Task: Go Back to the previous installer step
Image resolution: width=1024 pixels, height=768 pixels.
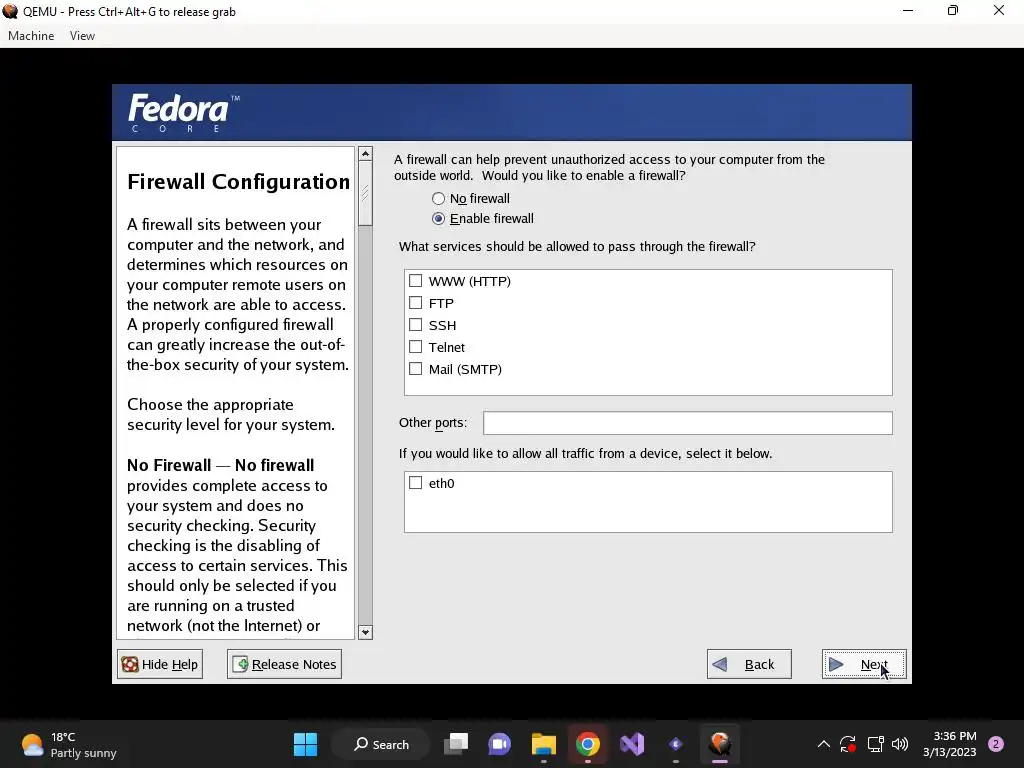Action: click(x=749, y=664)
